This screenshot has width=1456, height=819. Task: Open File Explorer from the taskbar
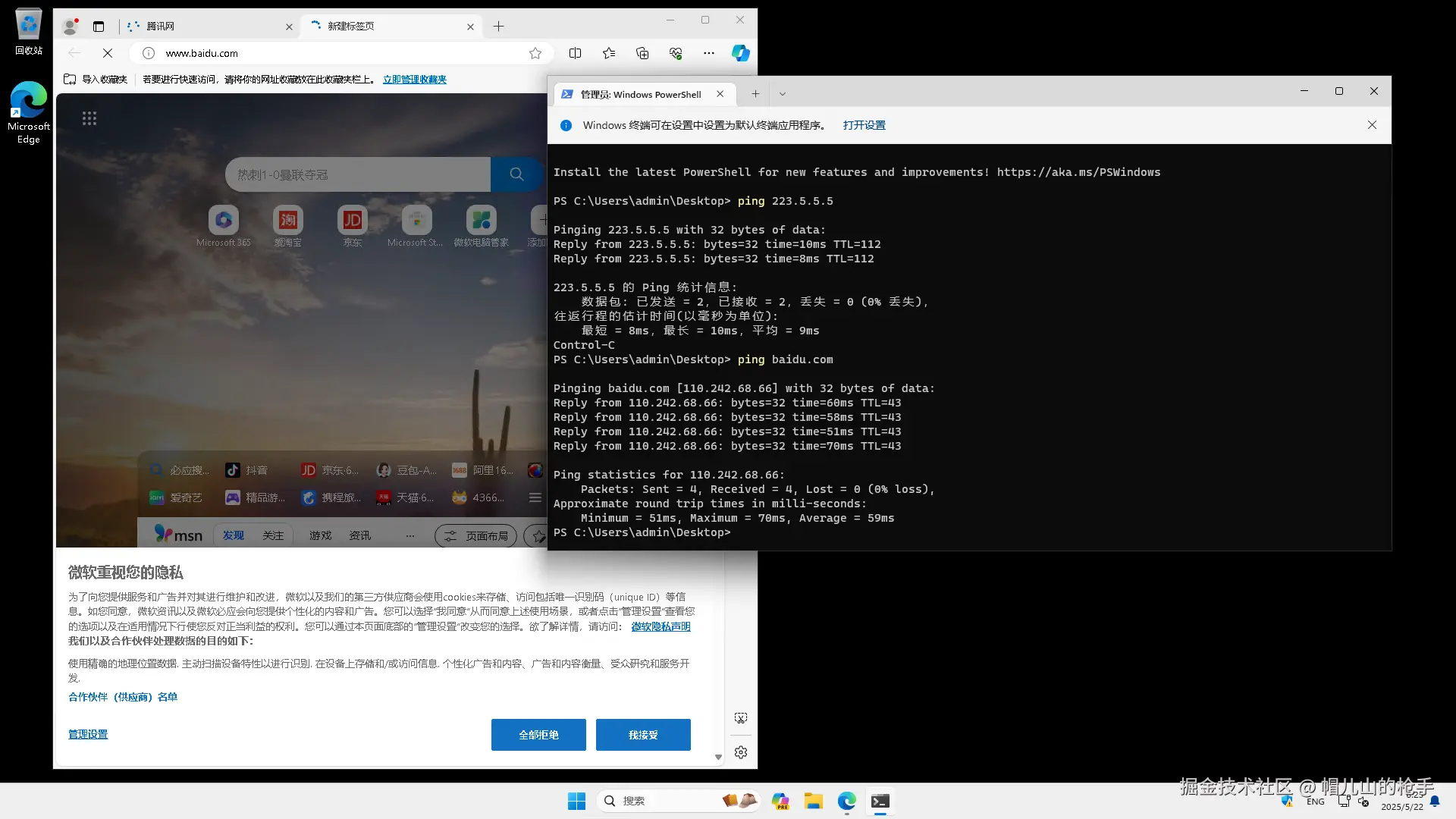(813, 802)
